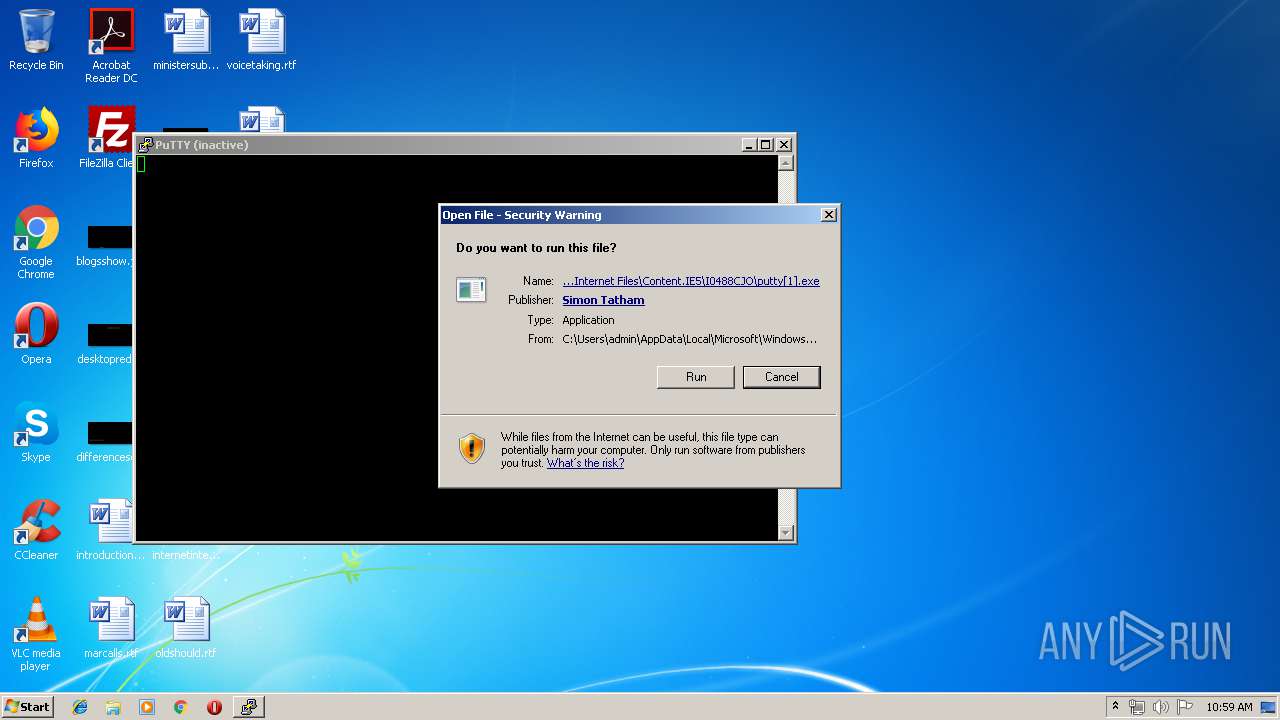Select the marcalls.rtf desktop file
Viewport: 1280px width, 720px height.
point(111,629)
